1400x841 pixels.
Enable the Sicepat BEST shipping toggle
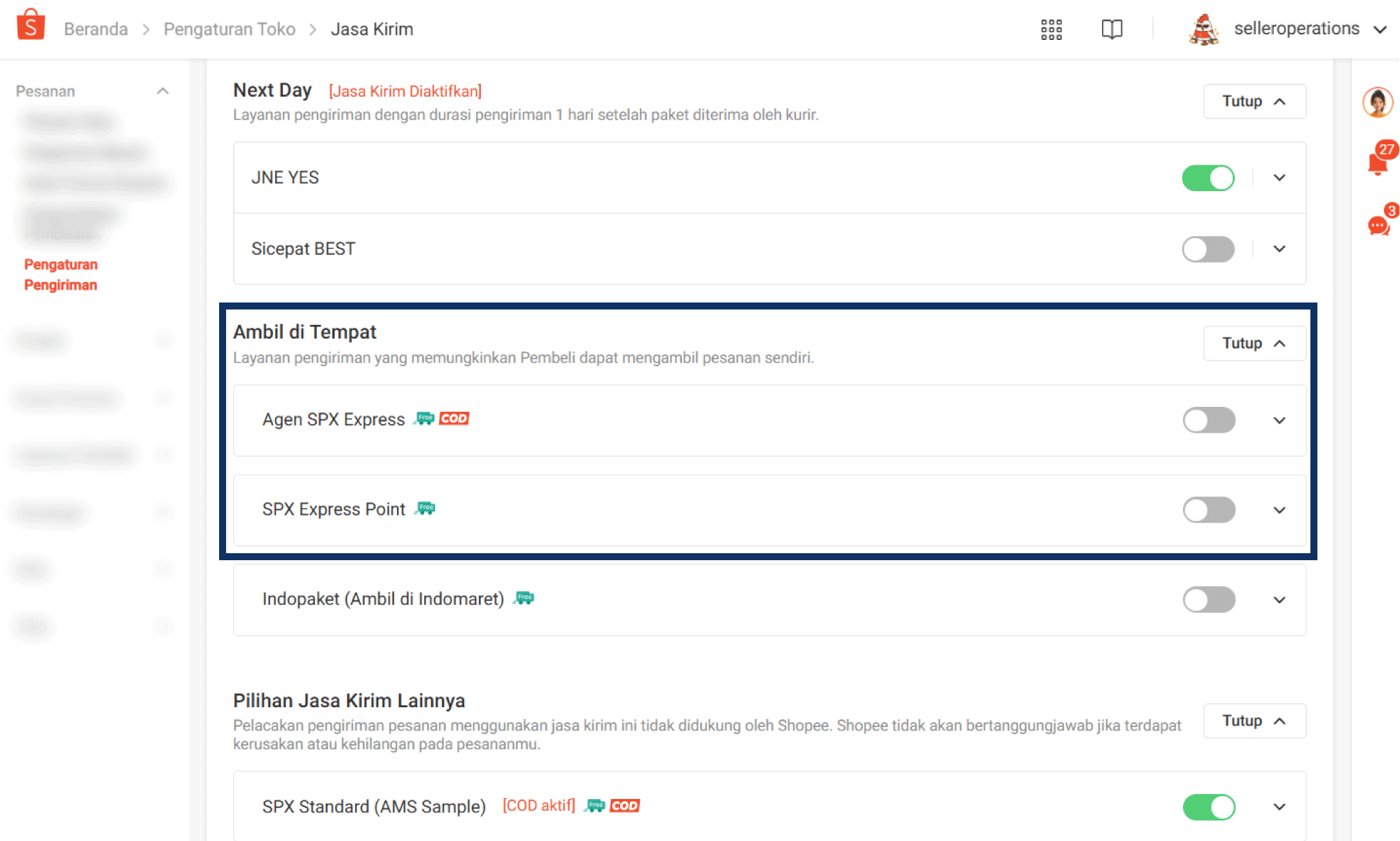pos(1208,249)
